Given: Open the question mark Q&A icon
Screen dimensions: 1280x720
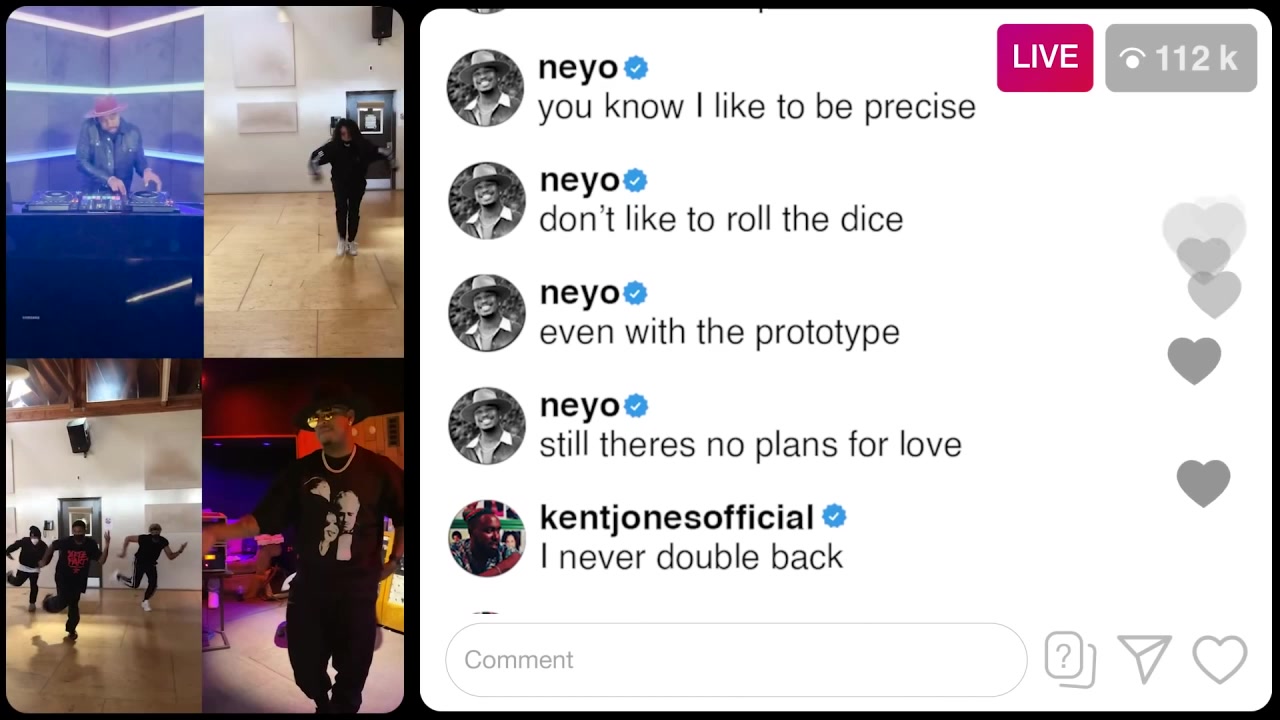Looking at the screenshot, I should (x=1070, y=660).
